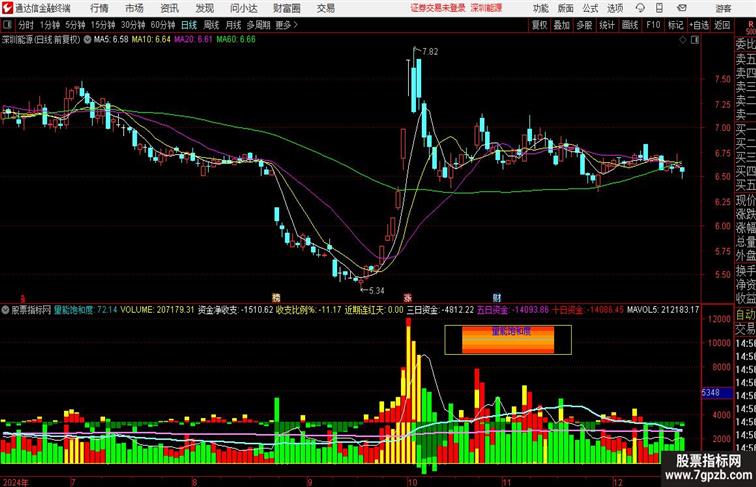The height and width of the screenshot is (487, 756).
Task: Click the 三日资金 value readout
Action: [440, 310]
